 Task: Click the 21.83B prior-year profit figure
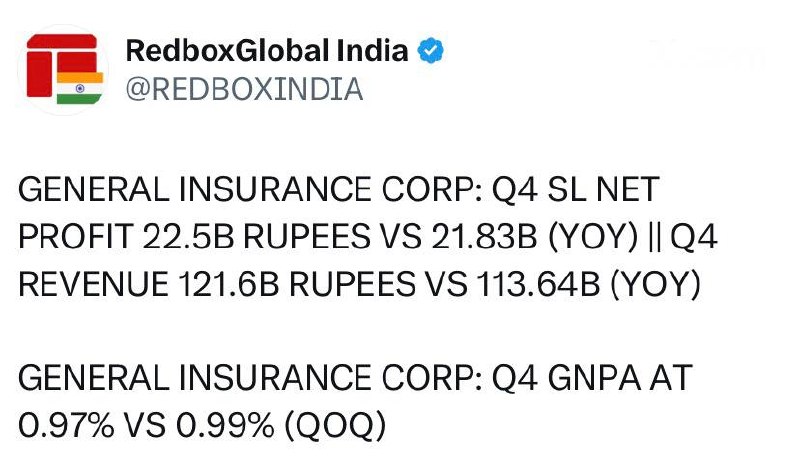pos(484,236)
